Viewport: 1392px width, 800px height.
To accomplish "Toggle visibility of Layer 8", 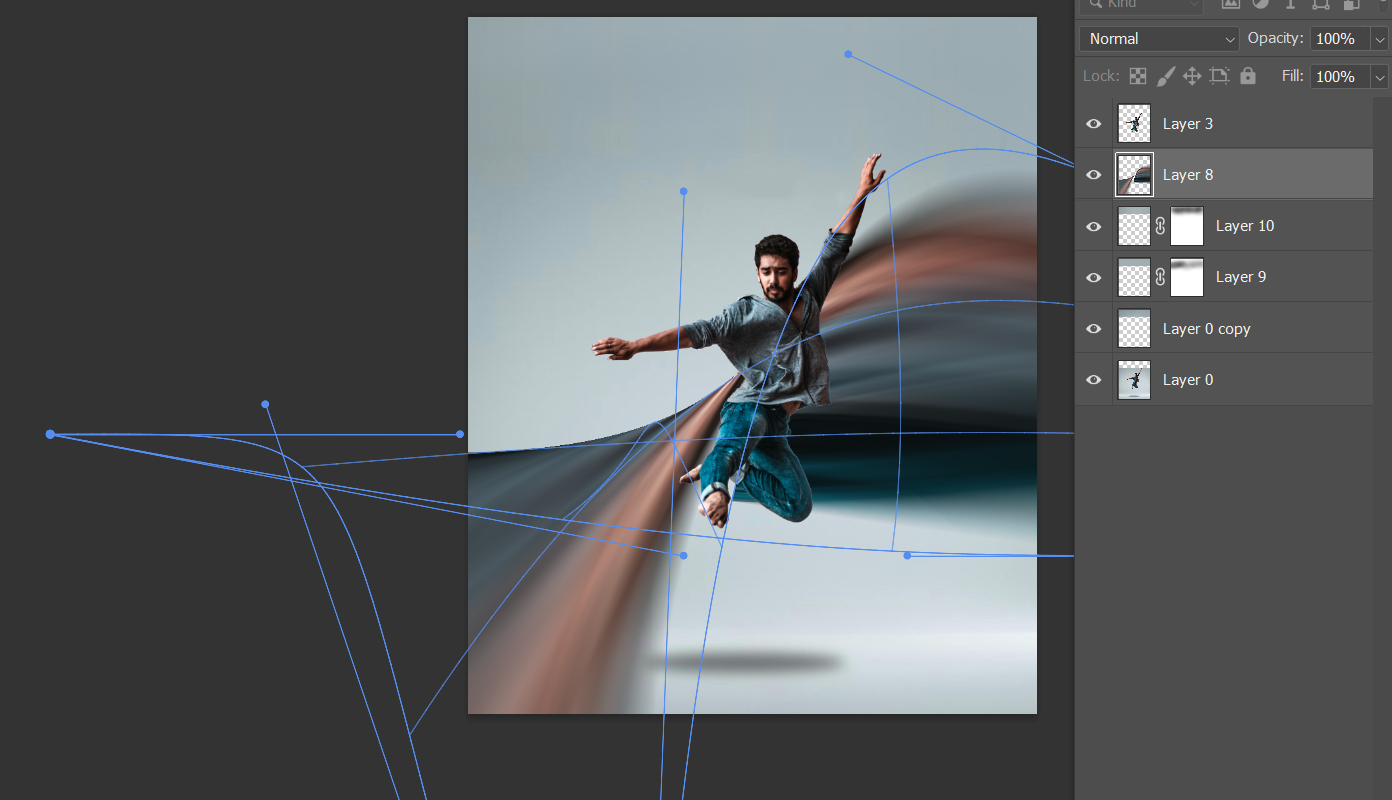I will coord(1094,175).
